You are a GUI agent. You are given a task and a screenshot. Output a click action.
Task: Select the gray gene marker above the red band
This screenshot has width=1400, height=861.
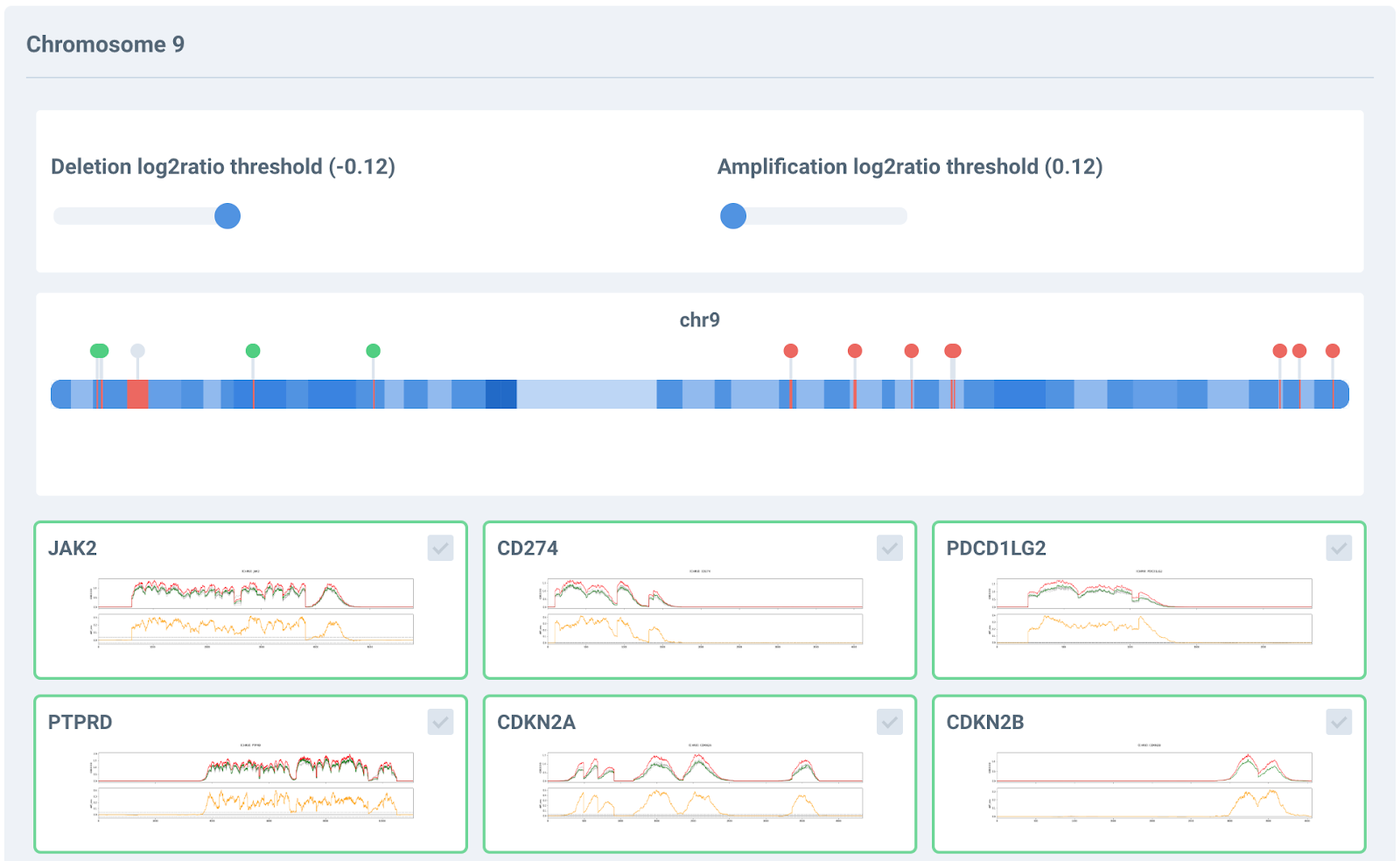coord(137,351)
